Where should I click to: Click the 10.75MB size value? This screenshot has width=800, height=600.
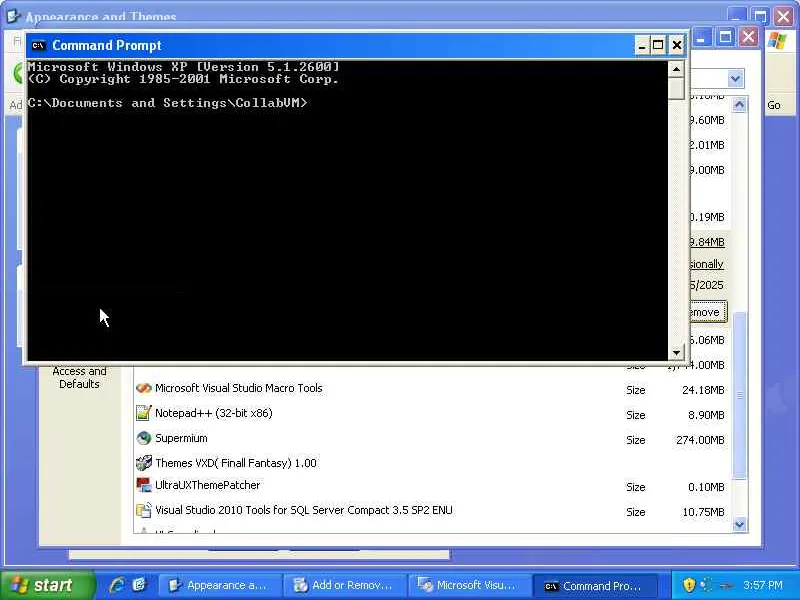[x=703, y=512]
